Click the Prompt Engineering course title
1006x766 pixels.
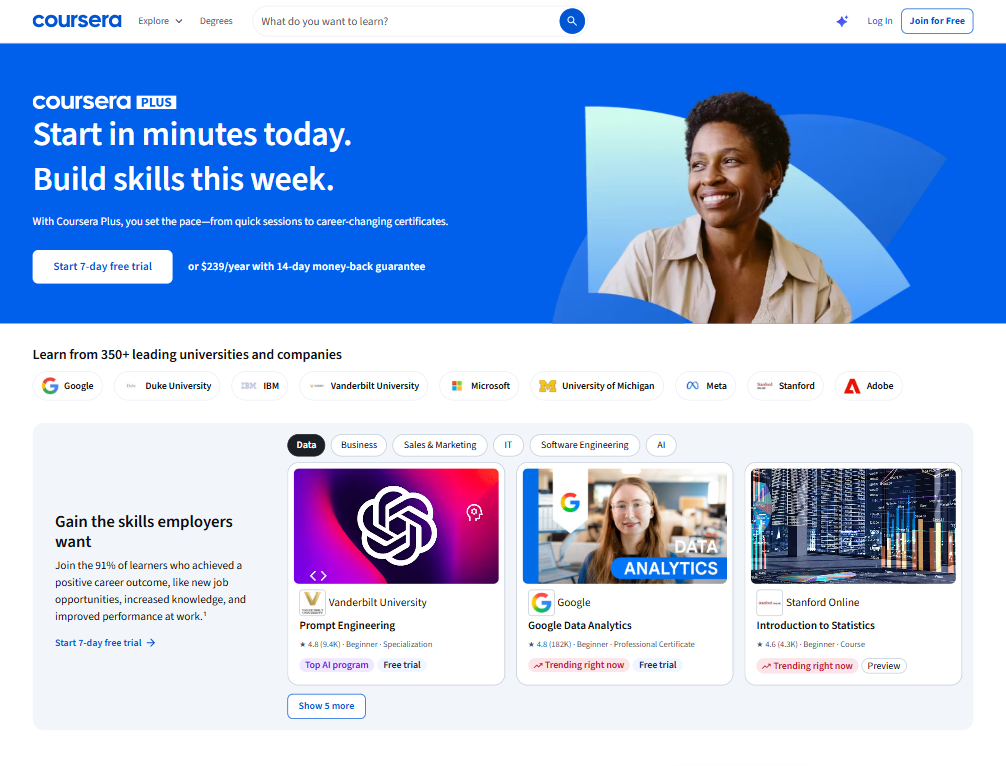[347, 626]
